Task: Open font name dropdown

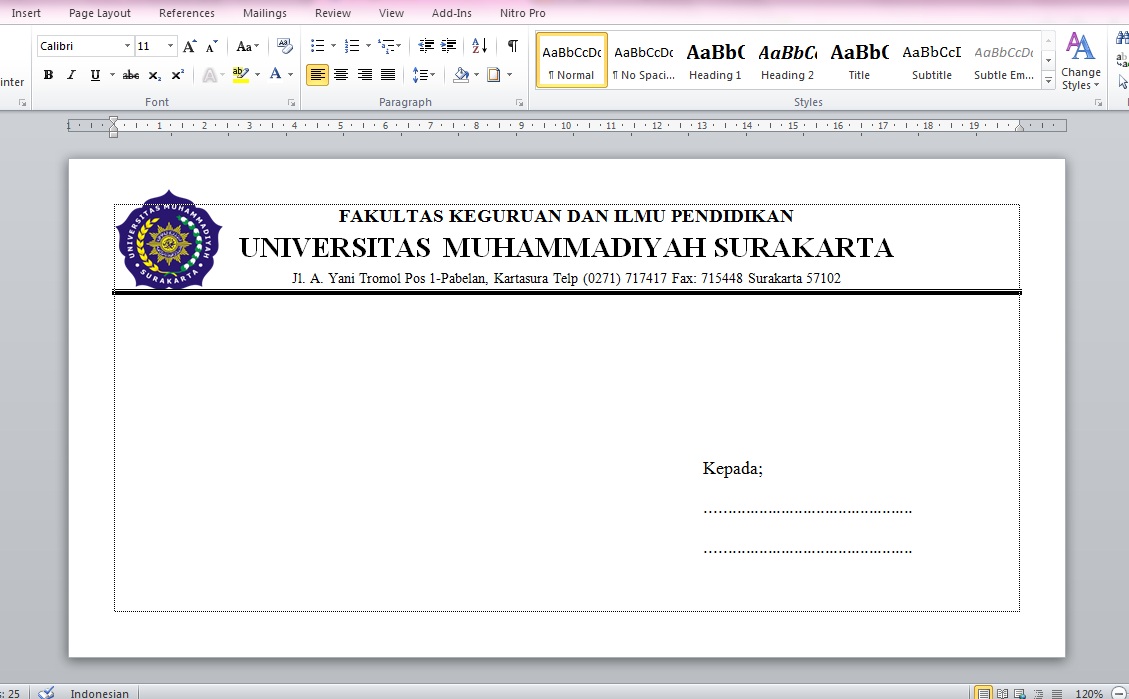Action: [x=127, y=46]
